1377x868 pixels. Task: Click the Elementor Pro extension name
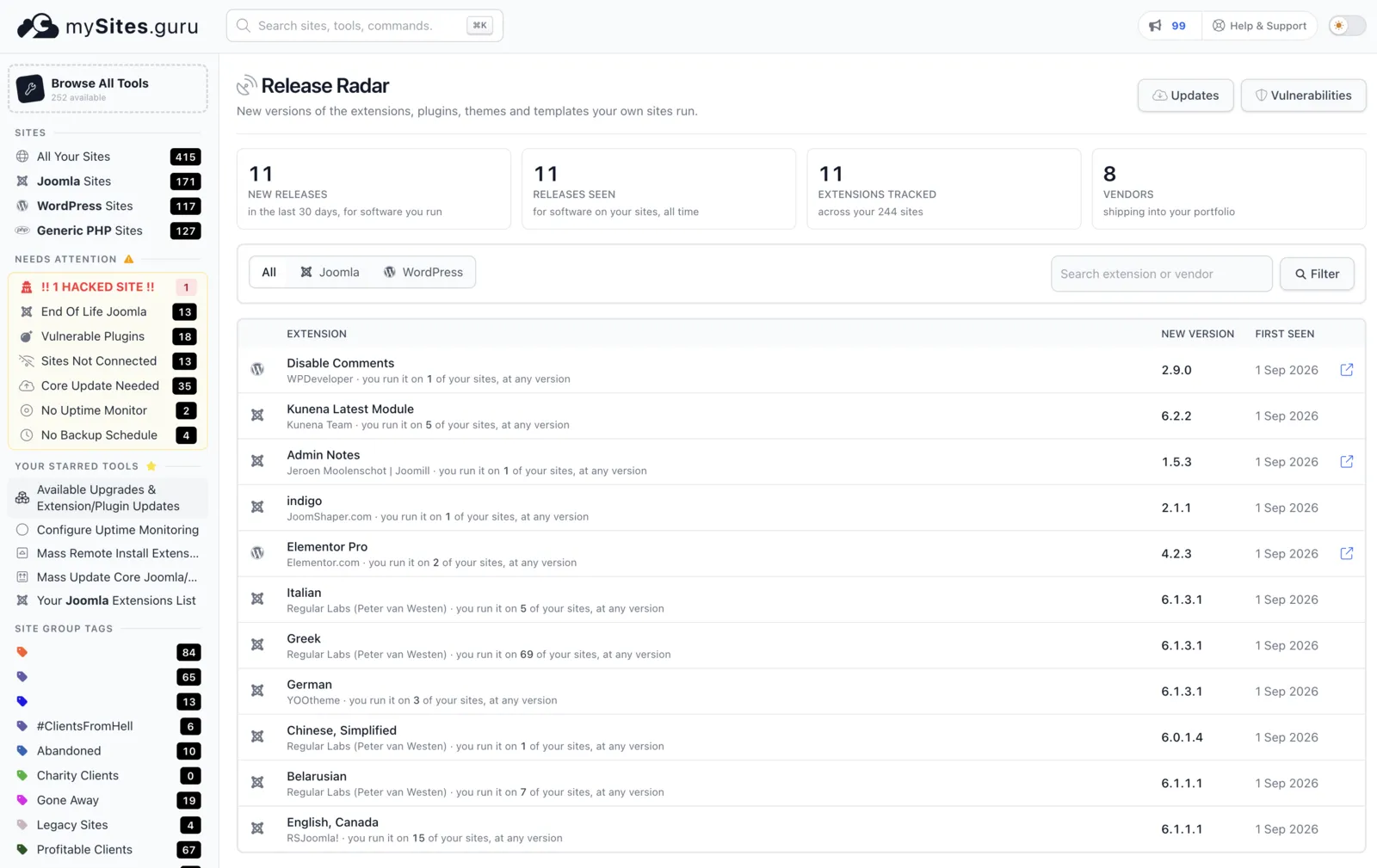327,547
